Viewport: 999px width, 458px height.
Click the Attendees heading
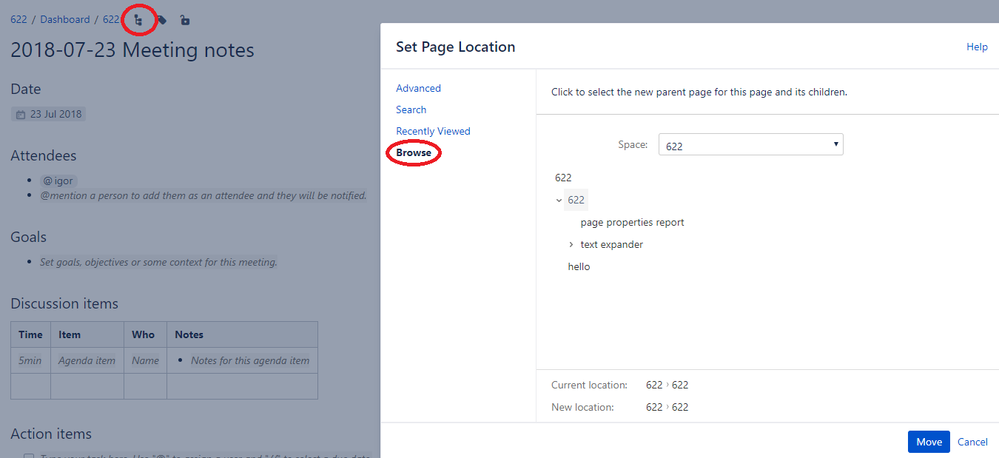pyautogui.click(x=43, y=156)
